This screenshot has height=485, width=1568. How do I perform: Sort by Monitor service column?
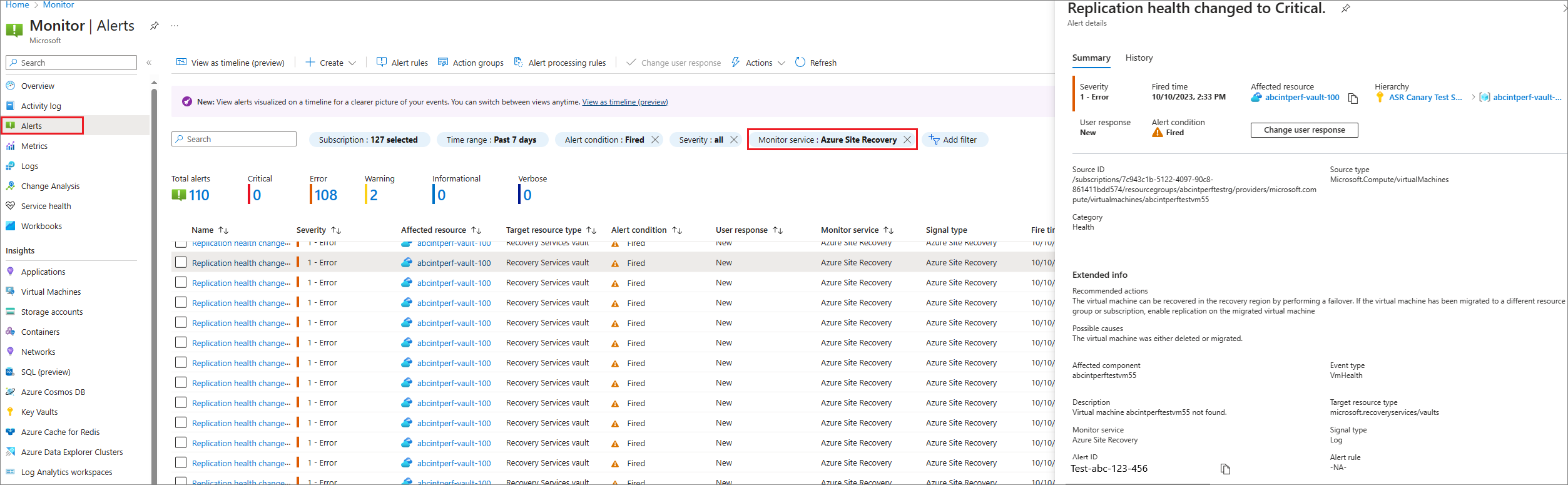pos(857,230)
